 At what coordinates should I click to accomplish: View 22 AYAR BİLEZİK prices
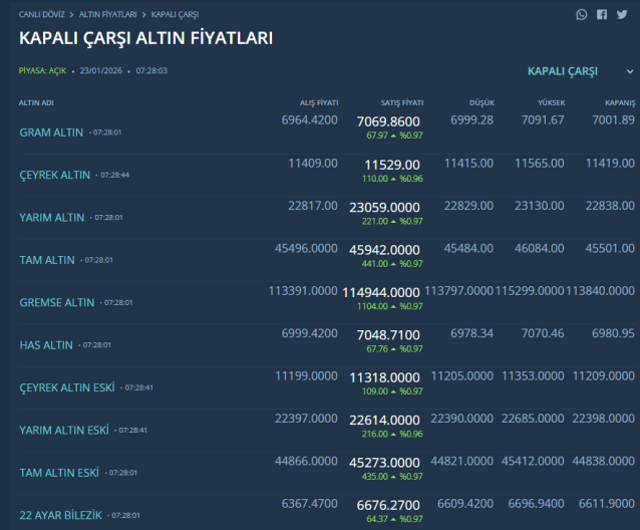pyautogui.click(x=61, y=515)
